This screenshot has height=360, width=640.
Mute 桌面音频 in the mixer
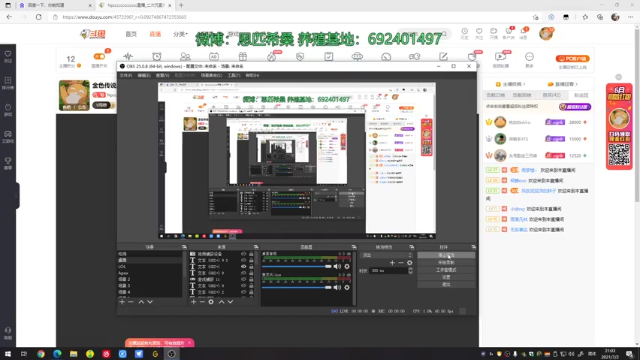[x=337, y=267]
